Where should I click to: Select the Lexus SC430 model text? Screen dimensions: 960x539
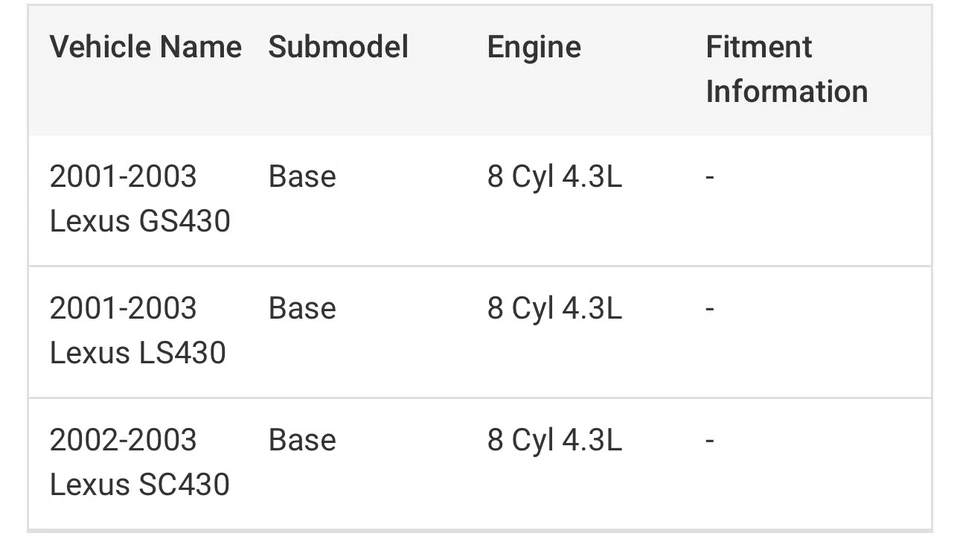[x=140, y=484]
